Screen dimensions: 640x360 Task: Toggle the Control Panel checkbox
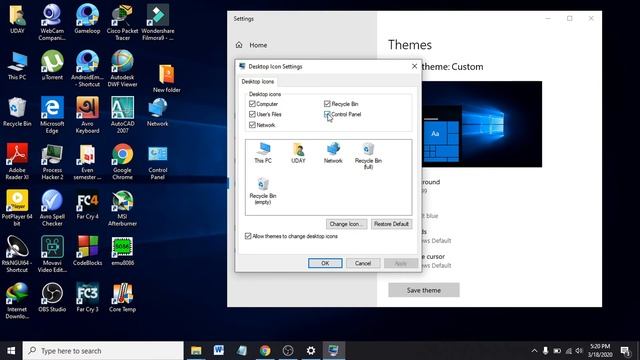(343, 114)
